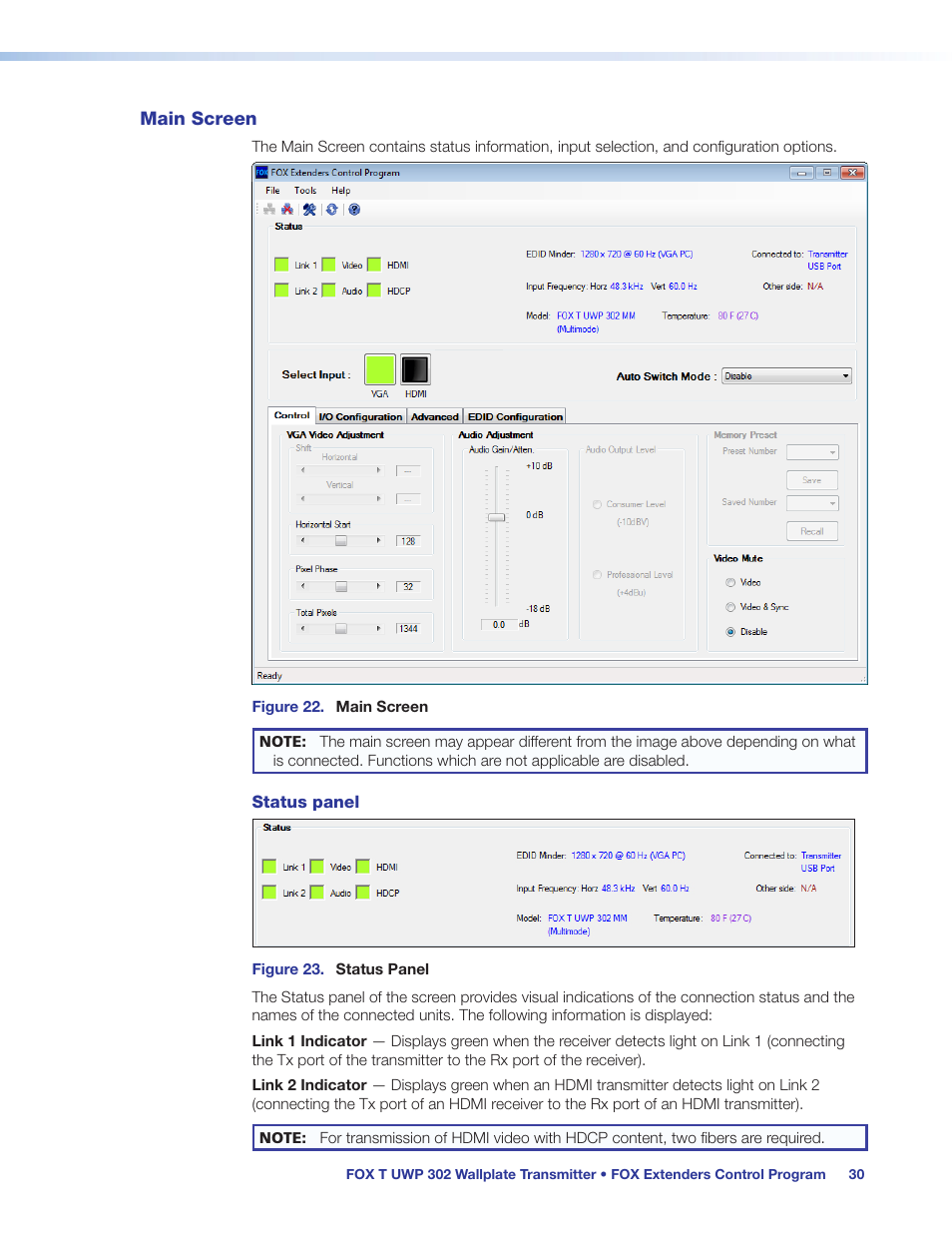Viewport: 952px width, 1233px height.
Task: Click the Pixel Phase value field 32
Action: [x=408, y=586]
